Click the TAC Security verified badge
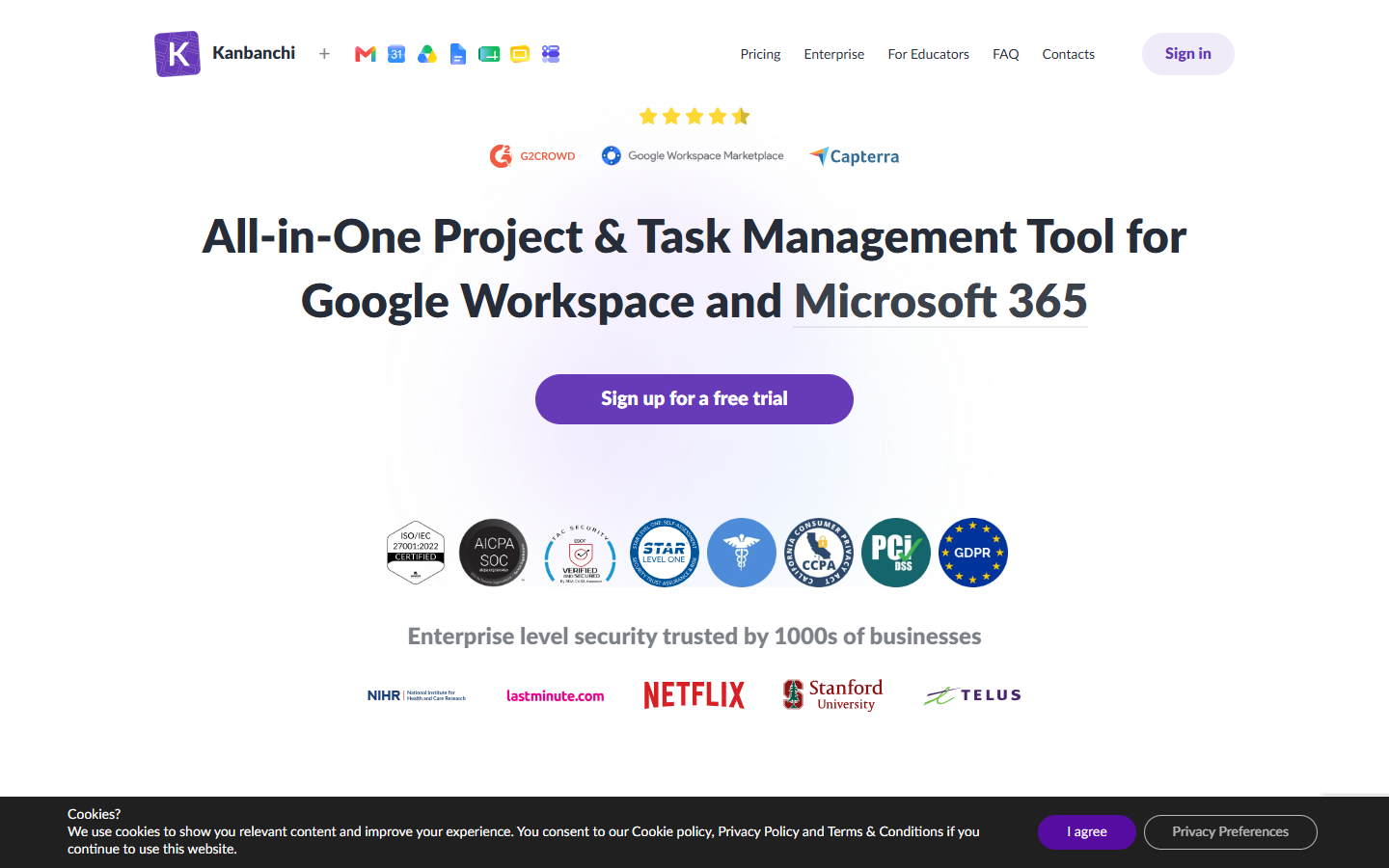 (x=580, y=555)
